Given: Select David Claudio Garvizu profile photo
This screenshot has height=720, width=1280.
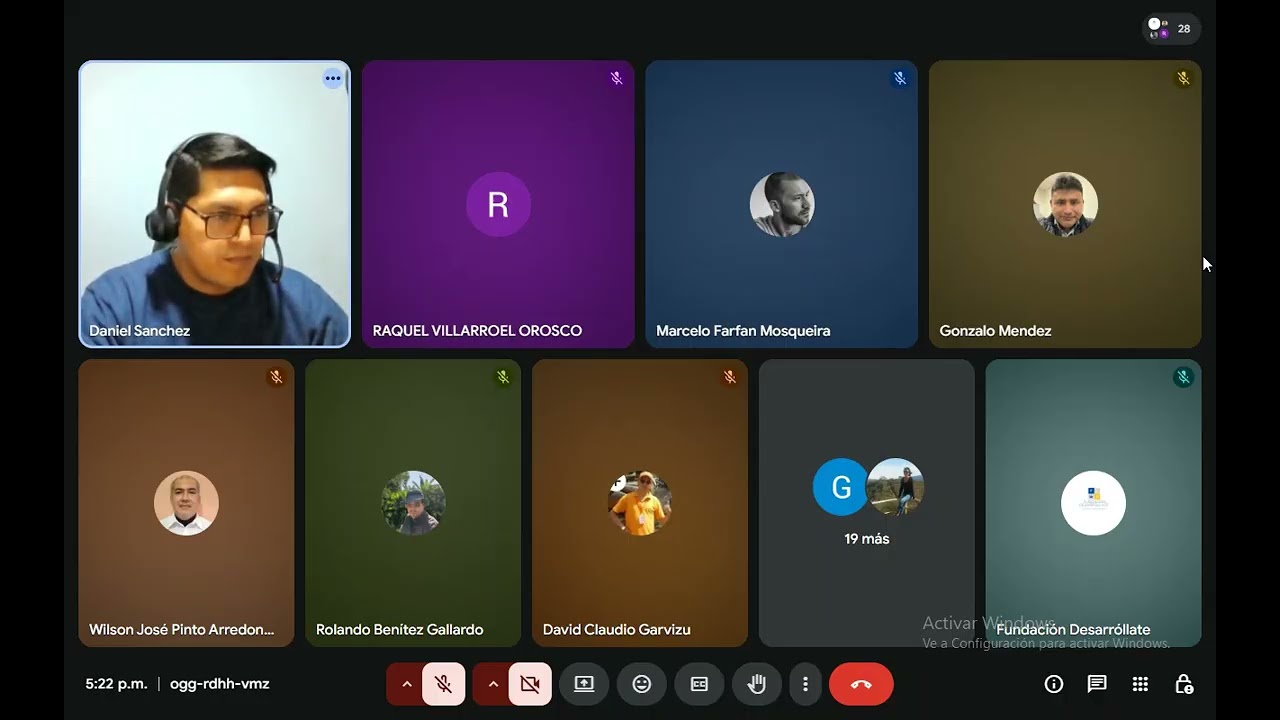Looking at the screenshot, I should 640,503.
